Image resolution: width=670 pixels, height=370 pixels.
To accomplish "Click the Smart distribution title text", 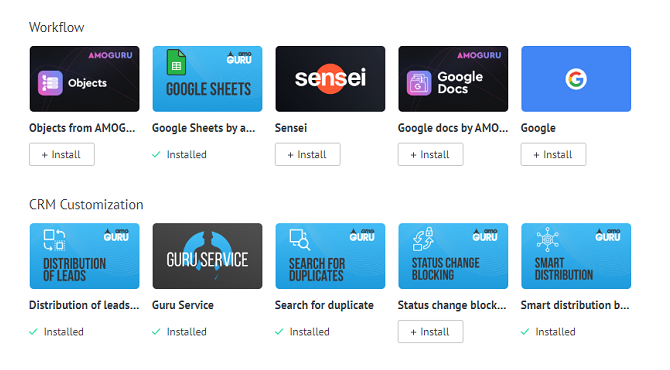I will click(575, 305).
